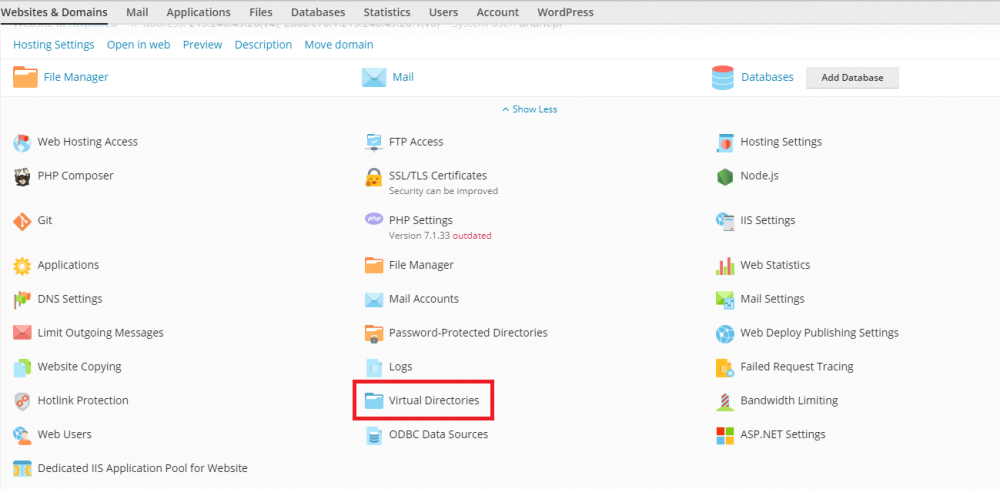Click the large Databases icon

point(723,77)
